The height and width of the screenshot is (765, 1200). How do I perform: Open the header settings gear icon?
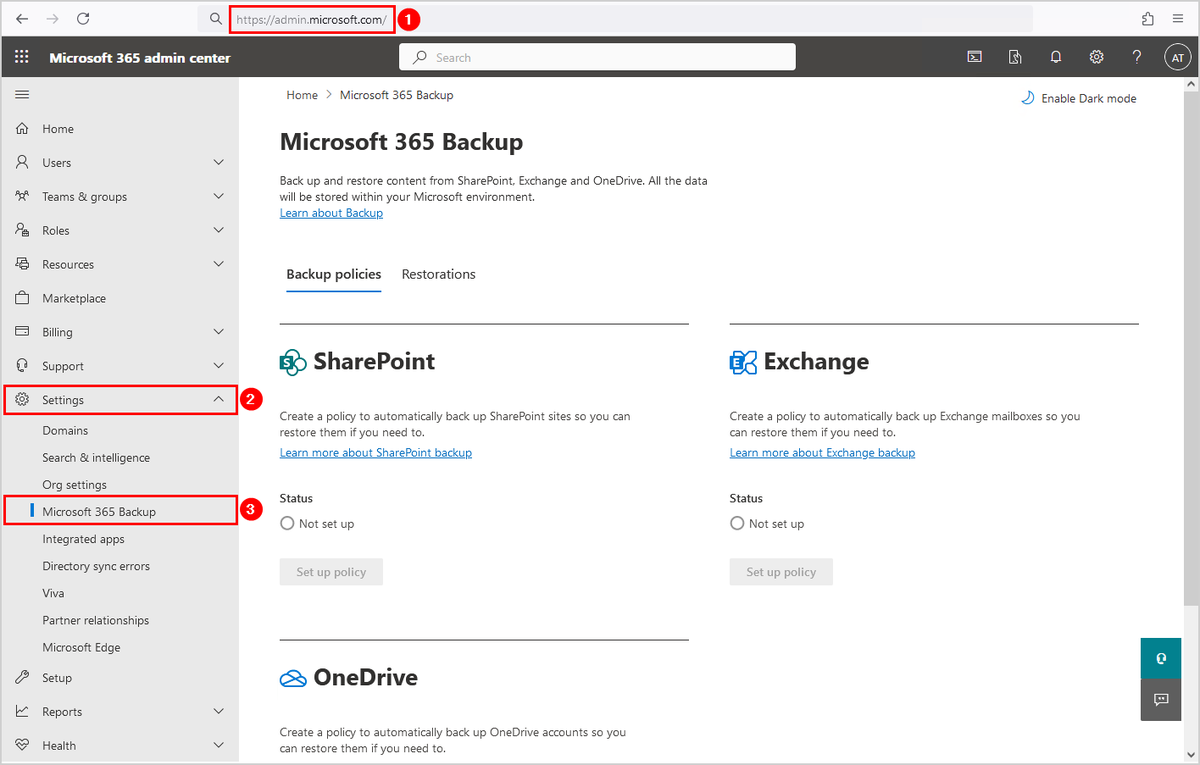pyautogui.click(x=1097, y=57)
